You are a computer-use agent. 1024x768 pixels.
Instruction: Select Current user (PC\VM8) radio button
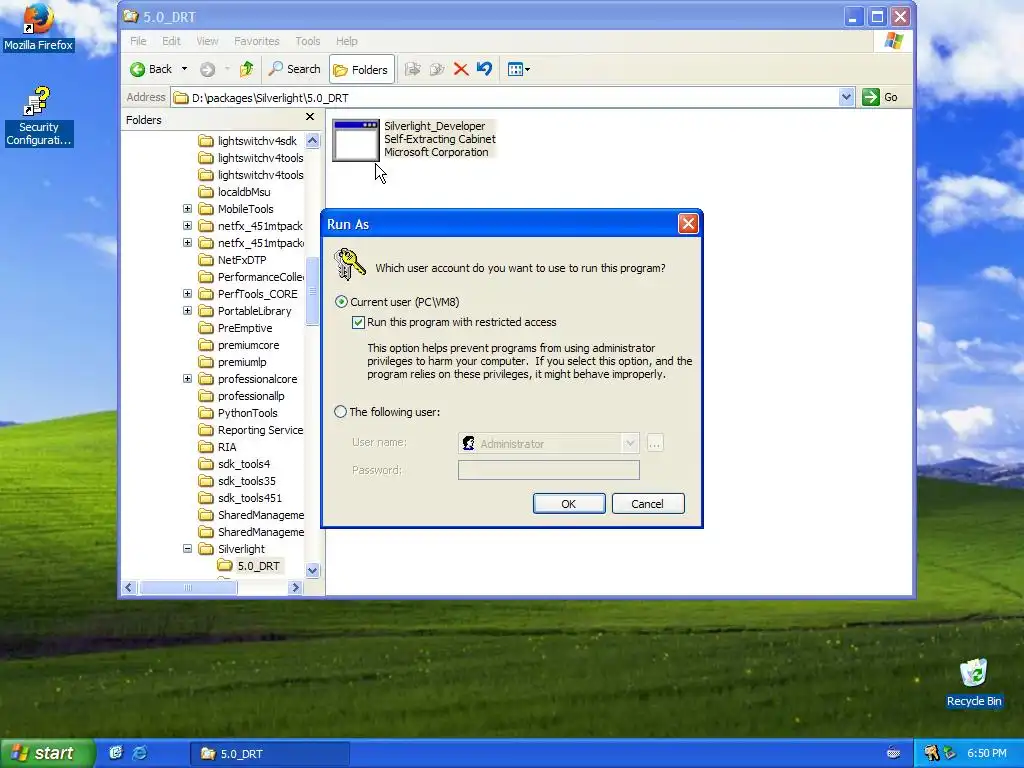click(341, 302)
